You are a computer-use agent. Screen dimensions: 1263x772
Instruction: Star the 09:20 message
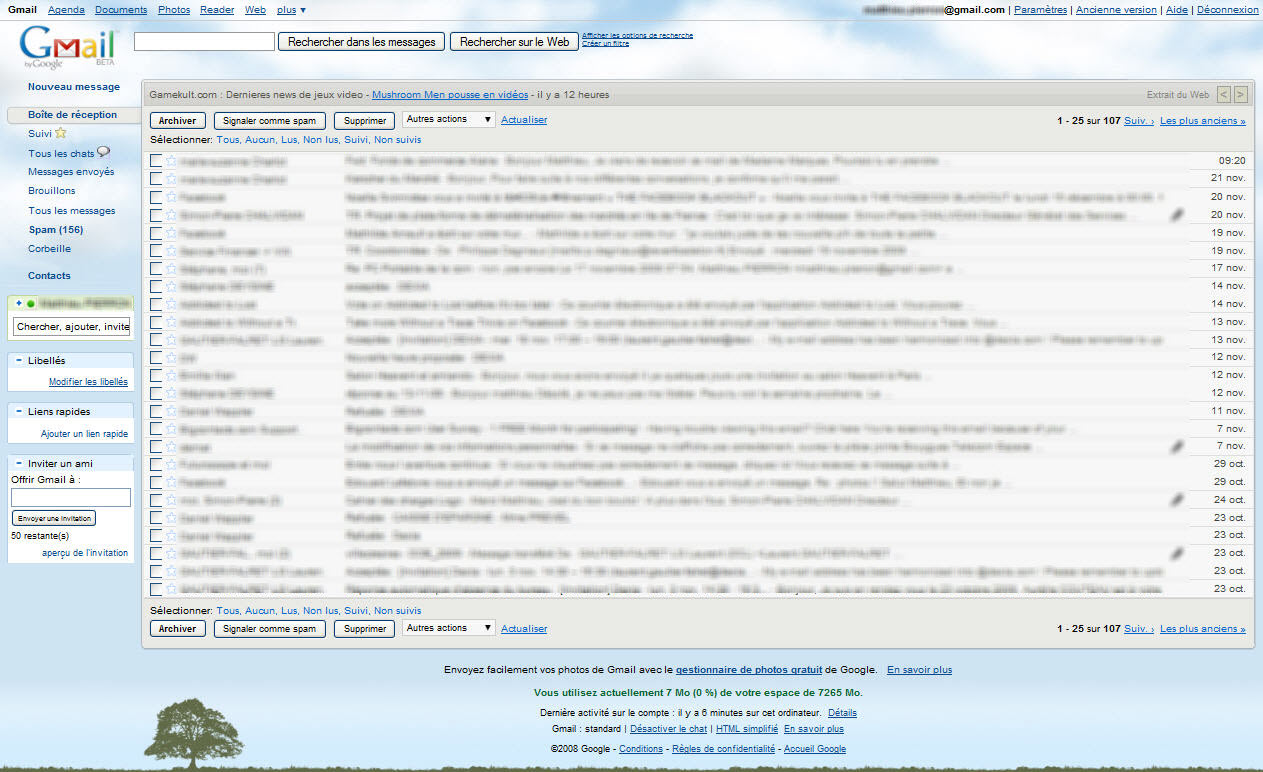171,160
